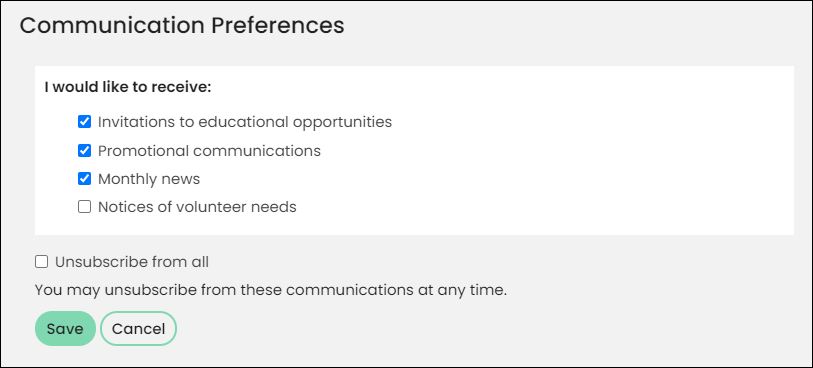Untick the Monthly news checkbox

coord(84,179)
